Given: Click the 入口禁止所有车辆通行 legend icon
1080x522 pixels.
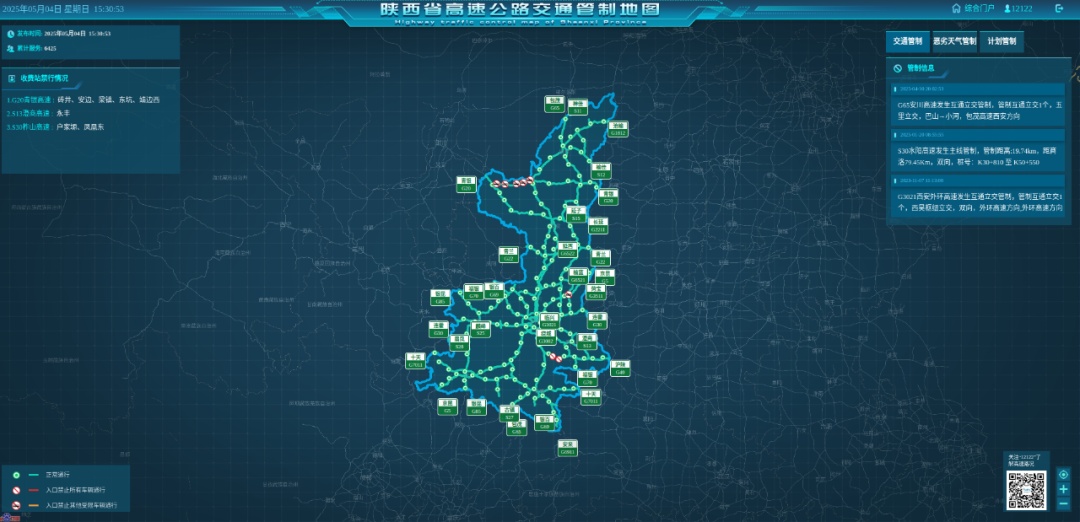Looking at the screenshot, I should (18, 491).
